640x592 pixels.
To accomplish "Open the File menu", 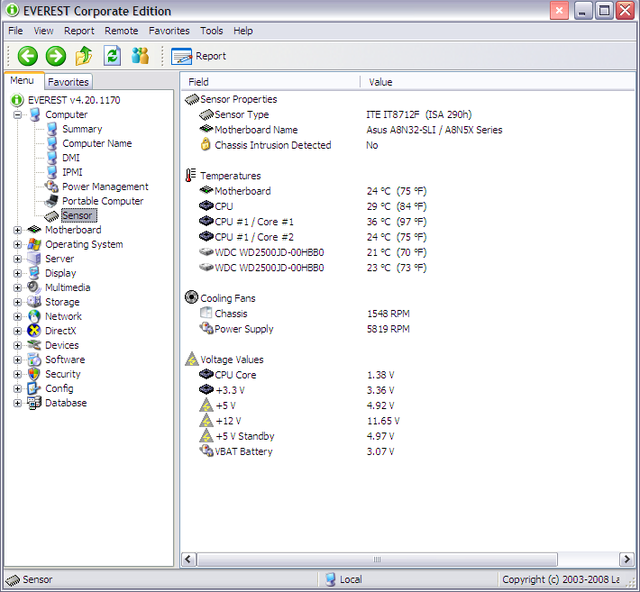I will 16,31.
